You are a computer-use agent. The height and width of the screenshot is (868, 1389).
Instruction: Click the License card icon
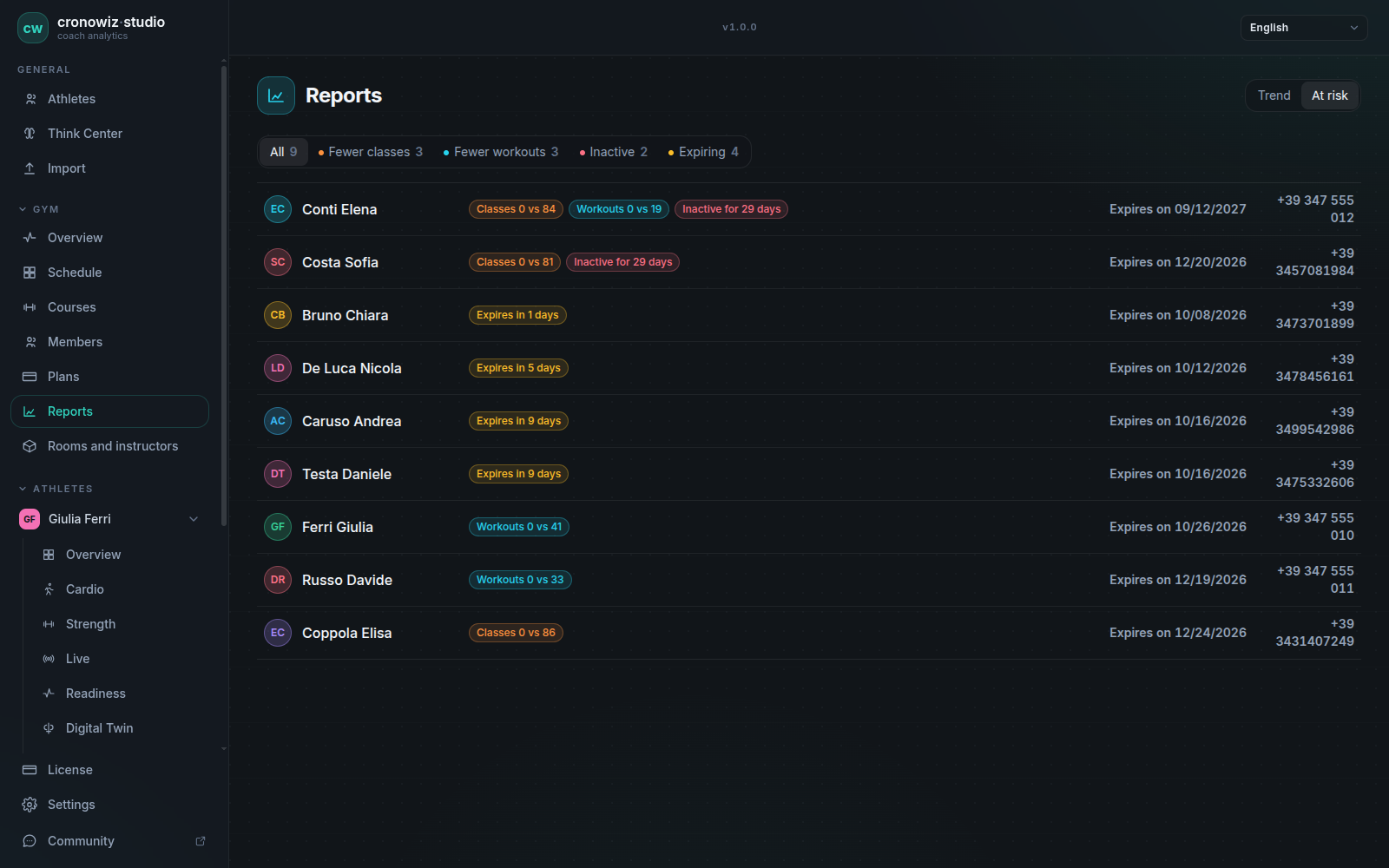click(30, 770)
